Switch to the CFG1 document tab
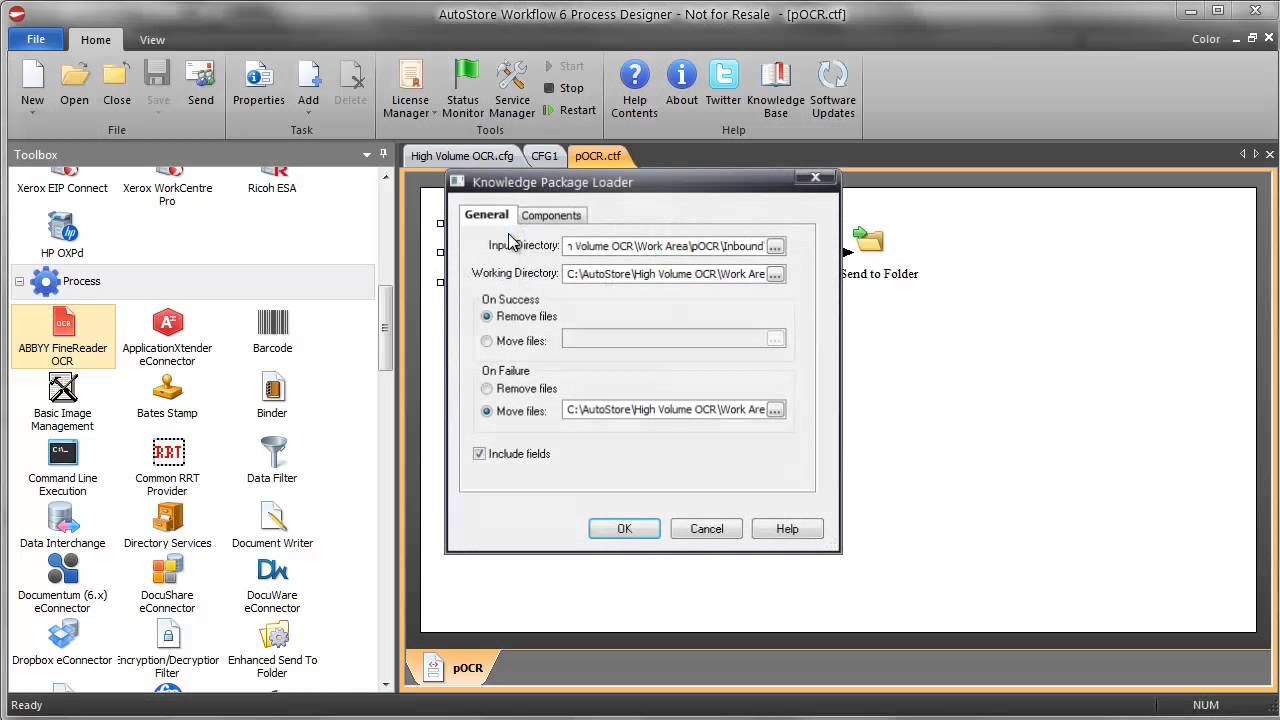 (x=544, y=156)
